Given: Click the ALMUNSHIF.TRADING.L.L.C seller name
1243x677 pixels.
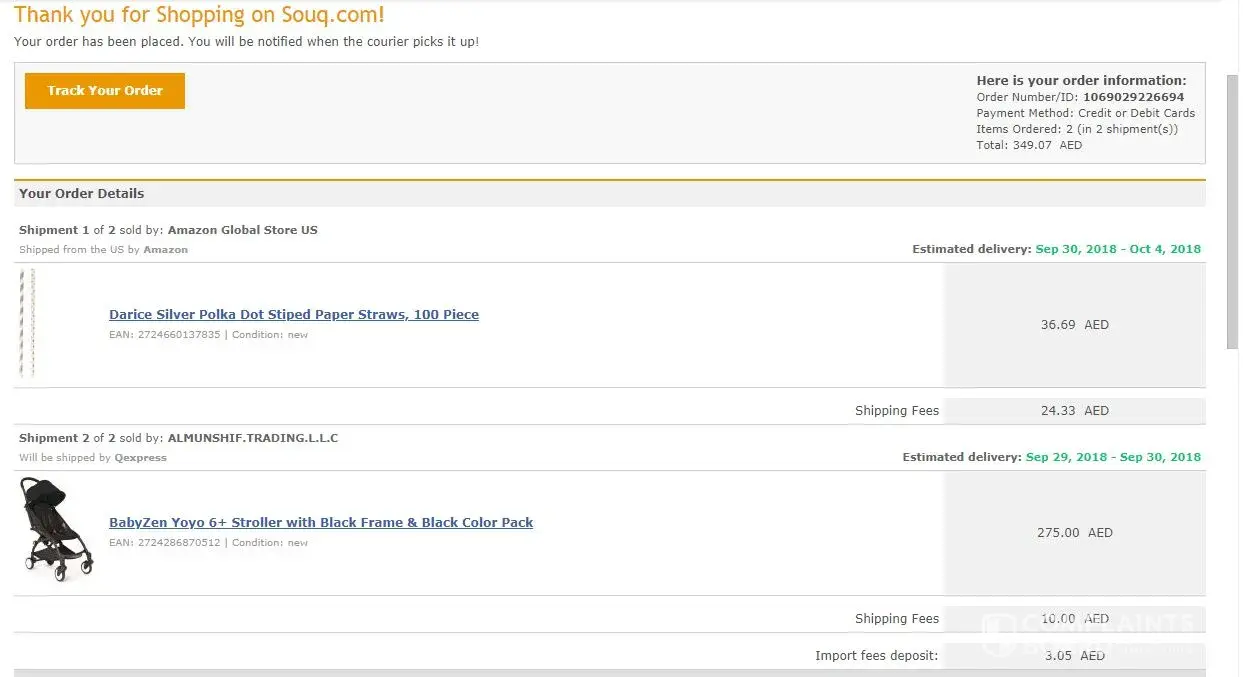Looking at the screenshot, I should [x=253, y=438].
